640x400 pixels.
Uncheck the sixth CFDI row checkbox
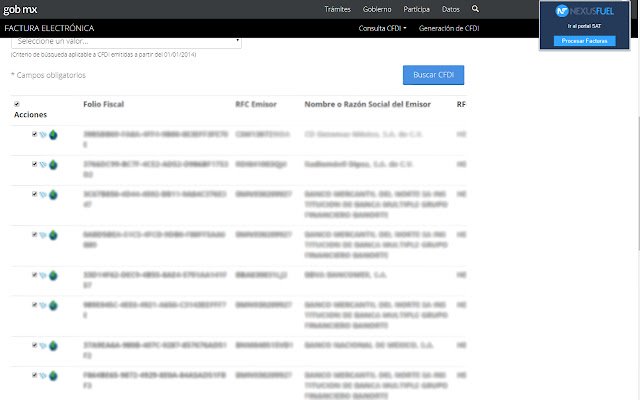click(x=35, y=304)
